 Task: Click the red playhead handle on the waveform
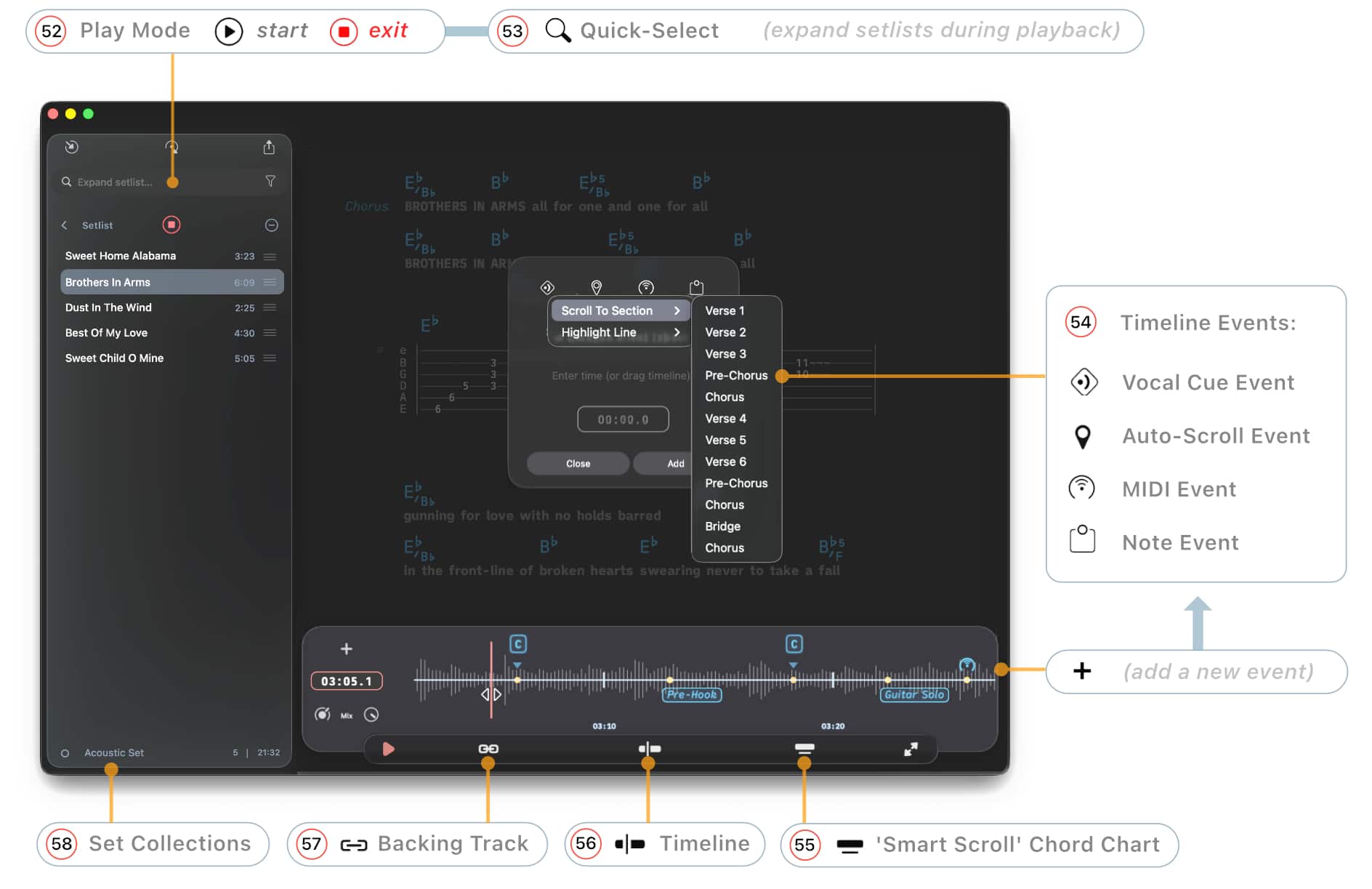click(491, 694)
